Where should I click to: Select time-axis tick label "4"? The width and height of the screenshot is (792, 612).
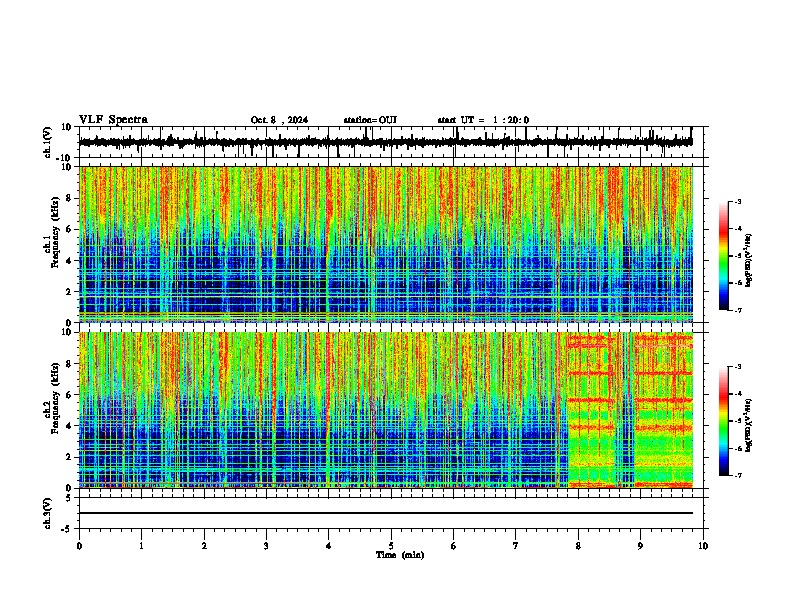pos(329,546)
